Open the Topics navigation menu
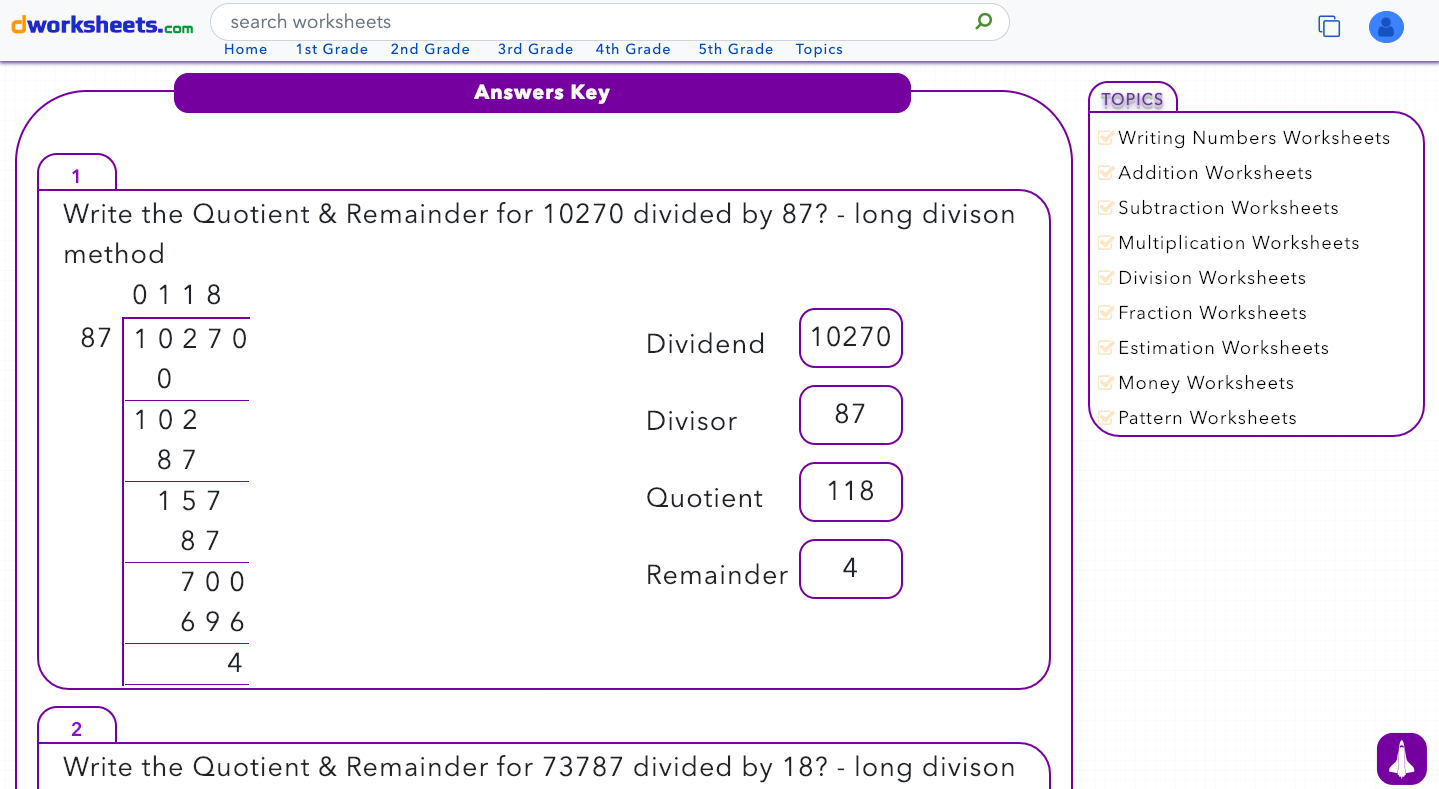 click(x=818, y=48)
